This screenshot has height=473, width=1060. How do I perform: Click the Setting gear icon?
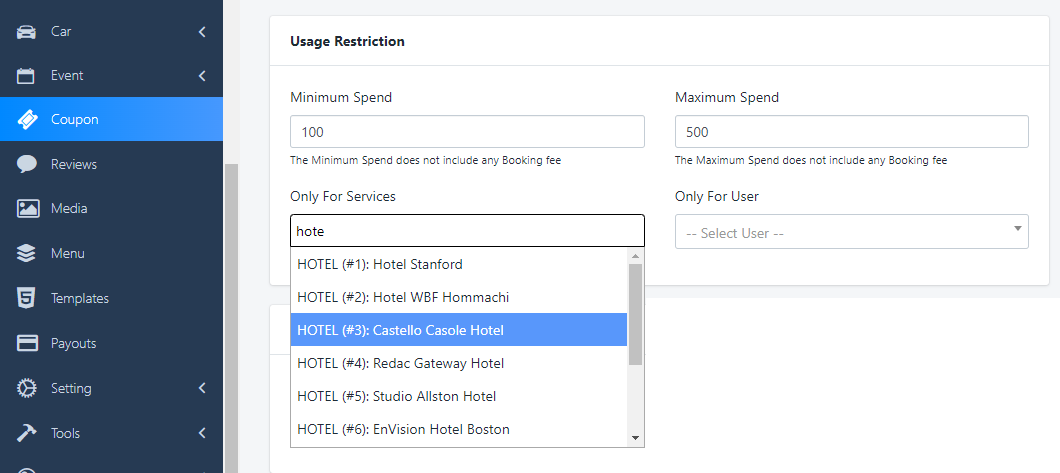coord(27,388)
